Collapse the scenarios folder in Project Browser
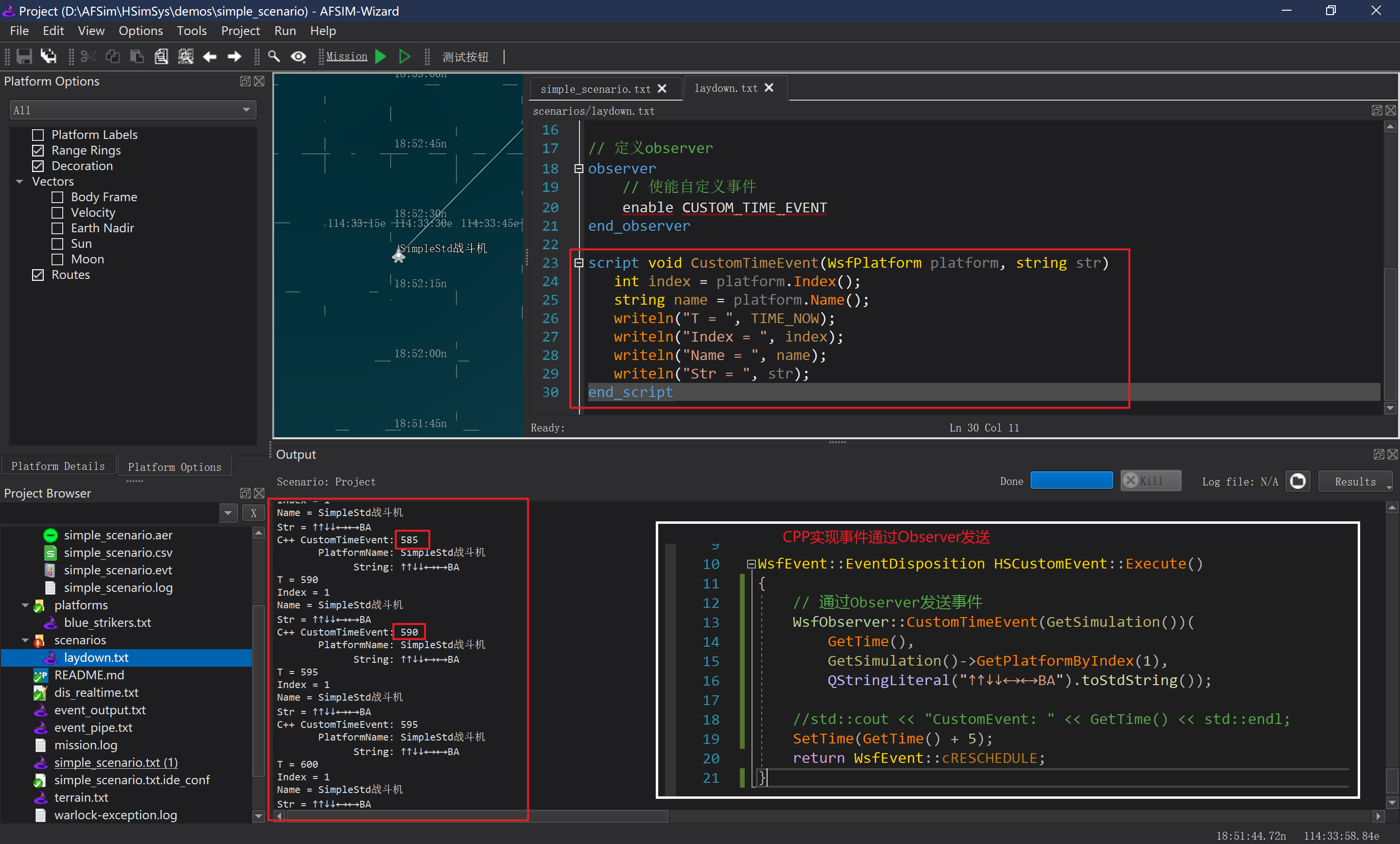 [25, 640]
